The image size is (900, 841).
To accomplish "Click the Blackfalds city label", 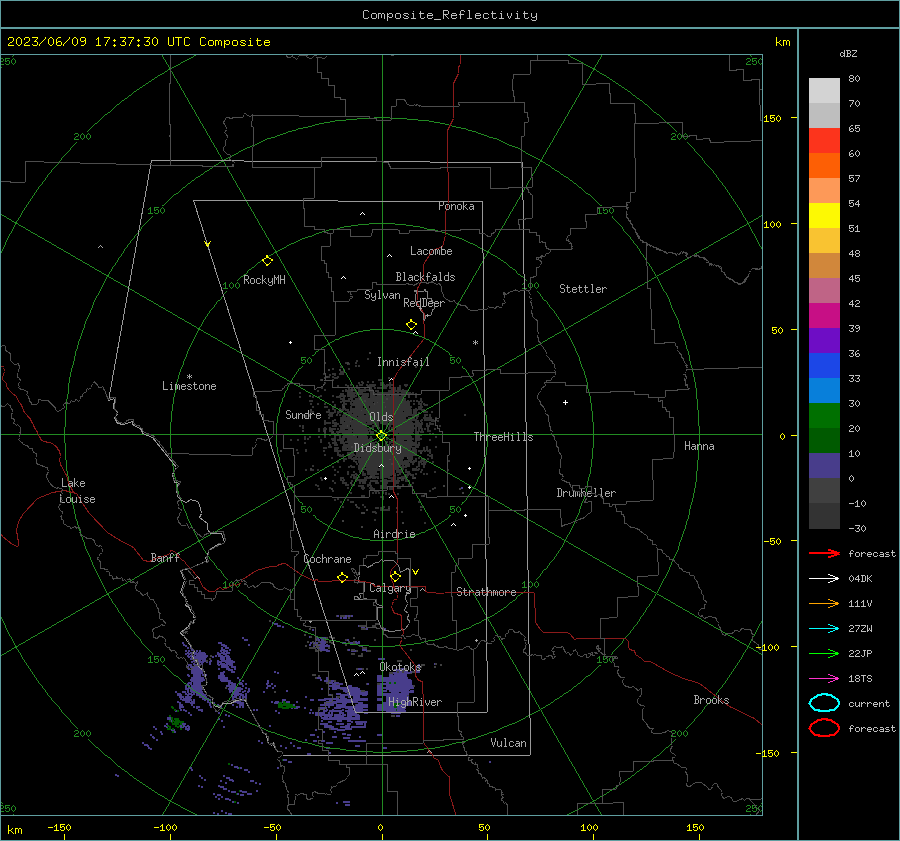I will pos(425,277).
